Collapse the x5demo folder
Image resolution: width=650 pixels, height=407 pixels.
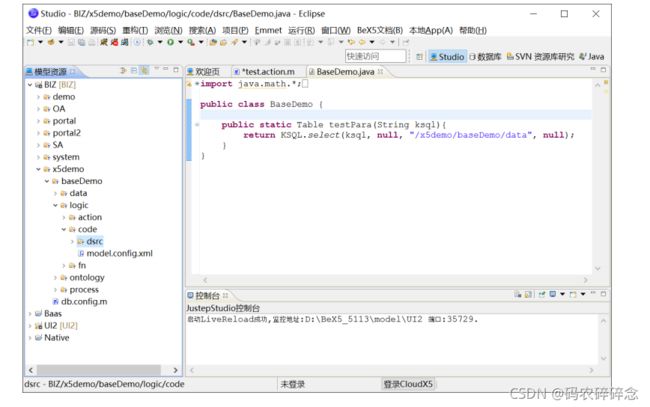point(38,169)
